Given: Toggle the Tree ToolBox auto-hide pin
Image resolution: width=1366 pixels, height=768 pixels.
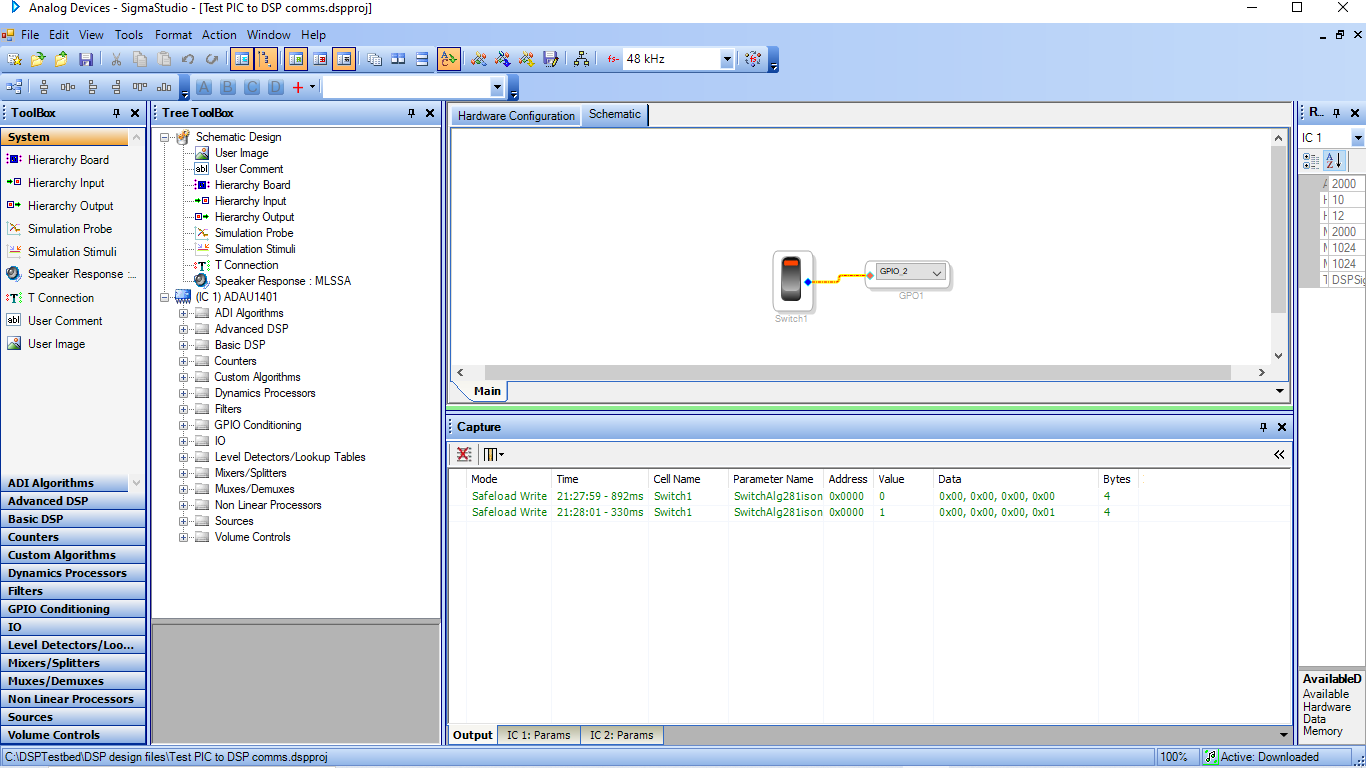Looking at the screenshot, I should (x=411, y=113).
